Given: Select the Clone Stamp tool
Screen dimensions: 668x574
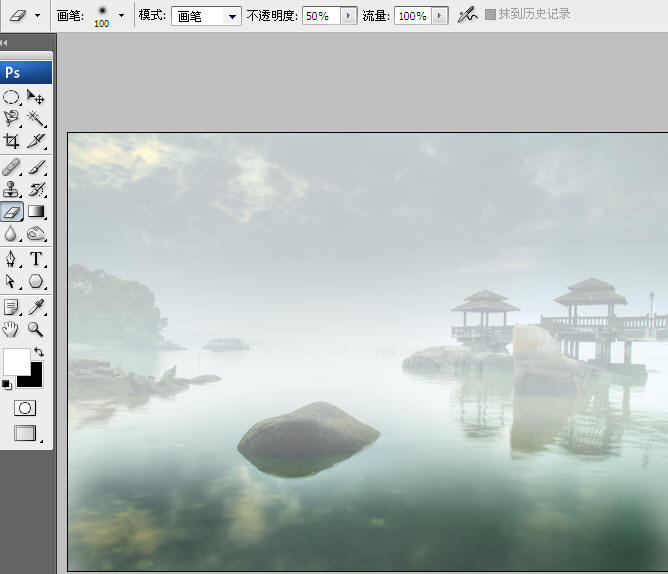Looking at the screenshot, I should tap(12, 189).
